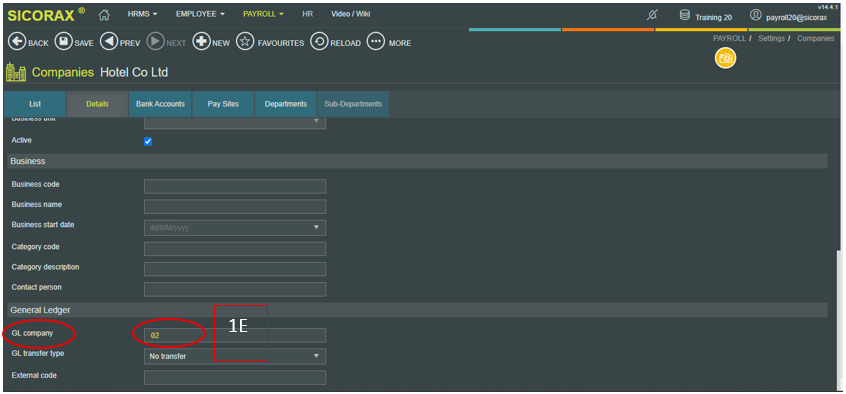Click the Business section header
This screenshot has width=846, height=394.
417,161
